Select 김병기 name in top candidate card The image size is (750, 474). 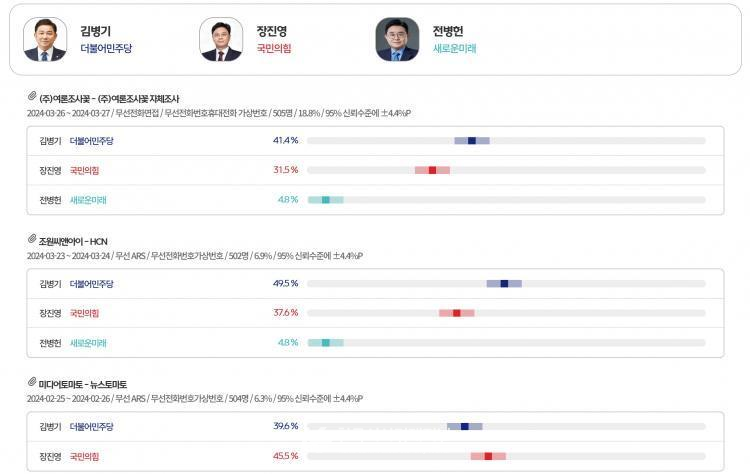click(x=96, y=31)
